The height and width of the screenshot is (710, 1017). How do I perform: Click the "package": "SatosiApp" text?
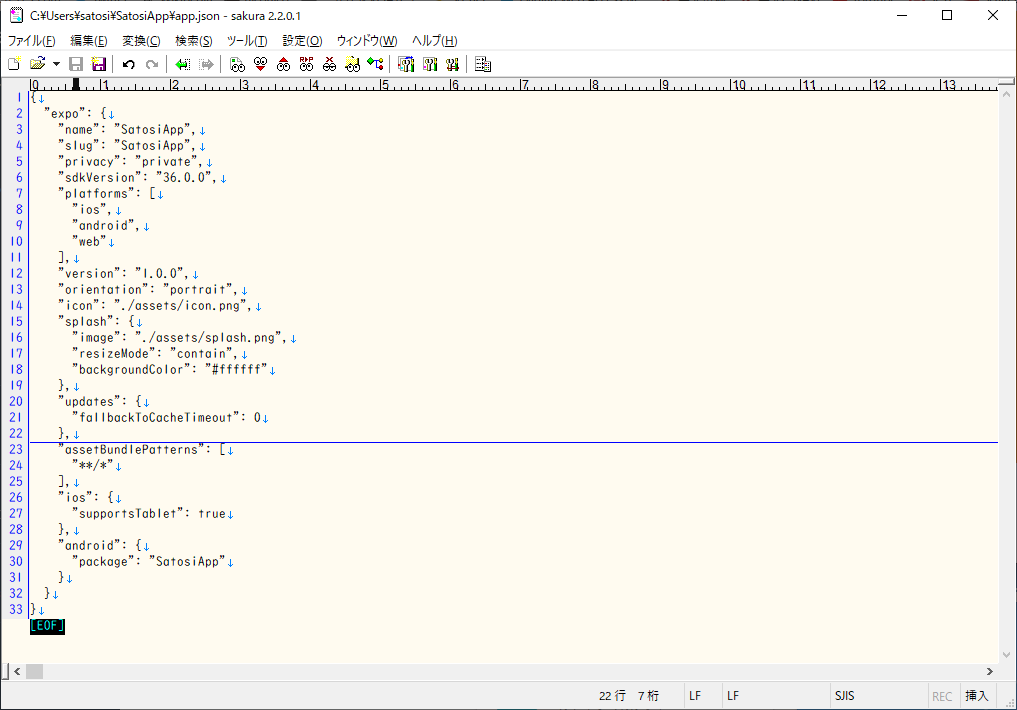pos(149,562)
